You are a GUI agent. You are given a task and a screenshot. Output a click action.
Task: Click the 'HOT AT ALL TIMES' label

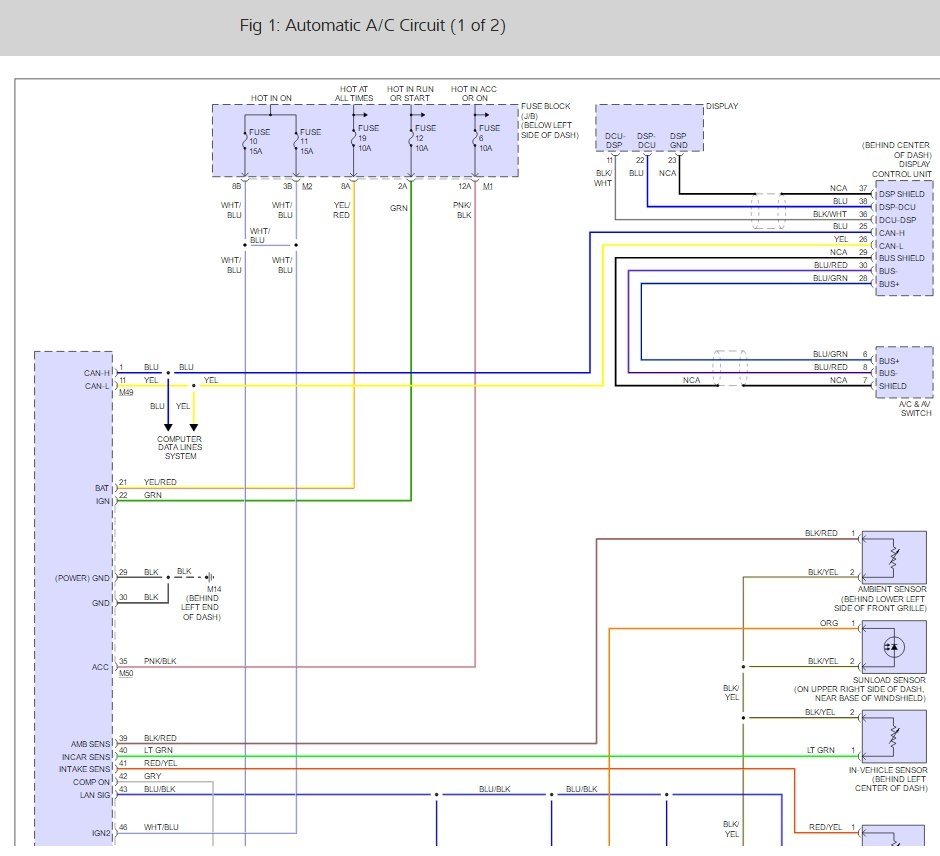coord(354,94)
